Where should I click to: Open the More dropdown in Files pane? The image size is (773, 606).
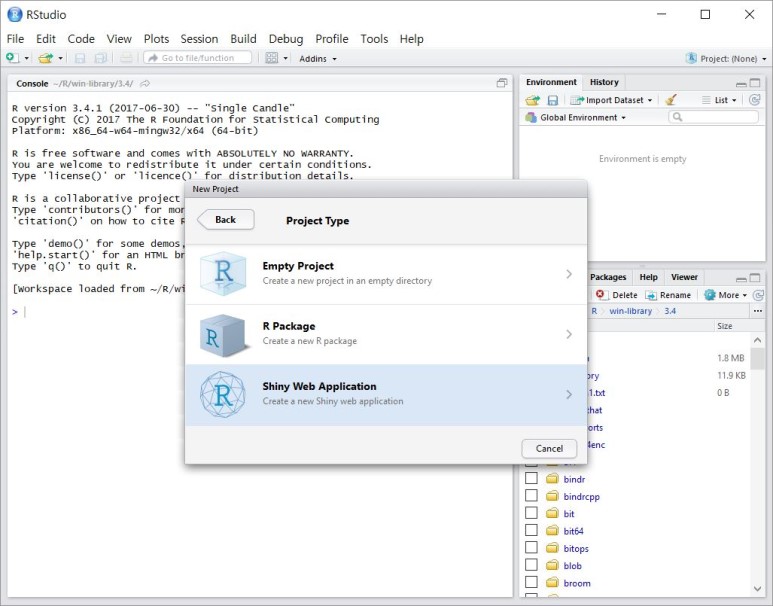point(726,295)
